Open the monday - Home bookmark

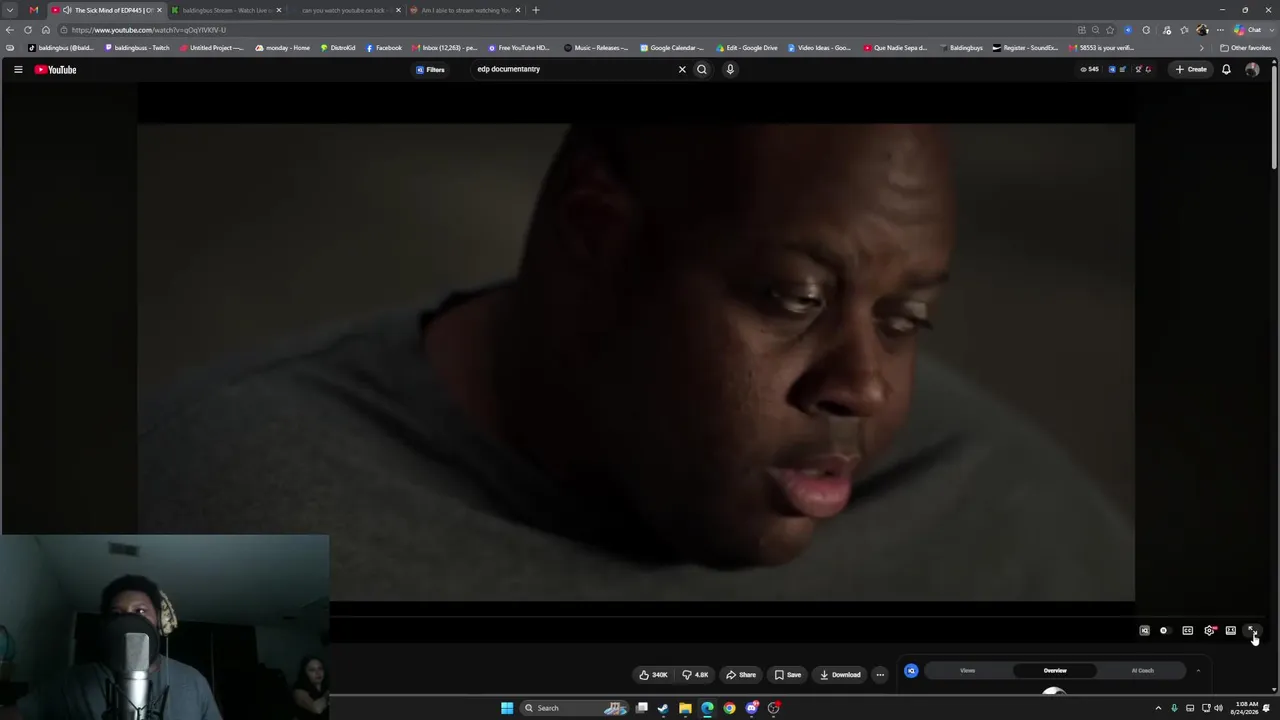pos(283,48)
